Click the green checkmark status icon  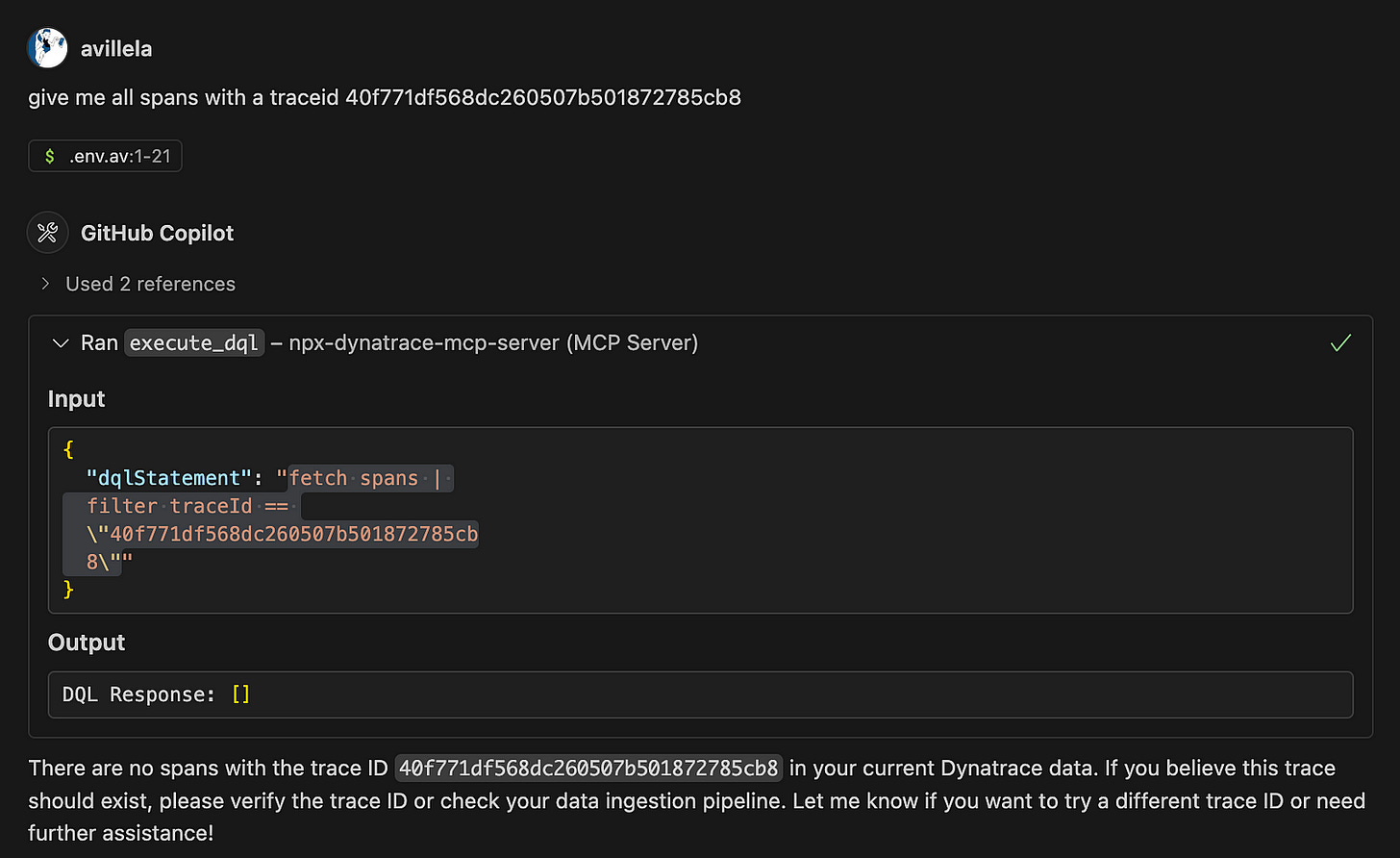tap(1340, 343)
